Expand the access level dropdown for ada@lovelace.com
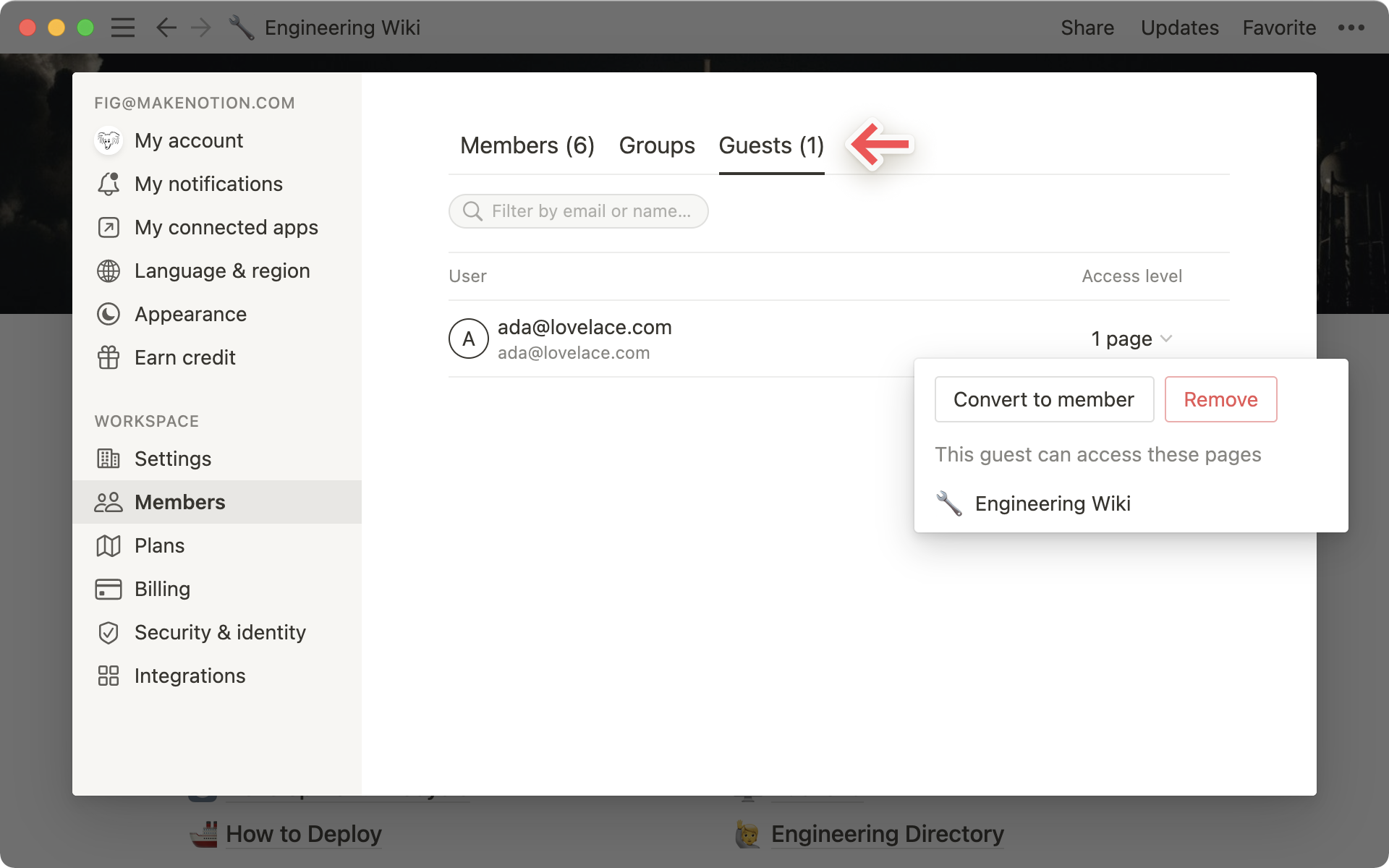The height and width of the screenshot is (868, 1389). click(1131, 338)
